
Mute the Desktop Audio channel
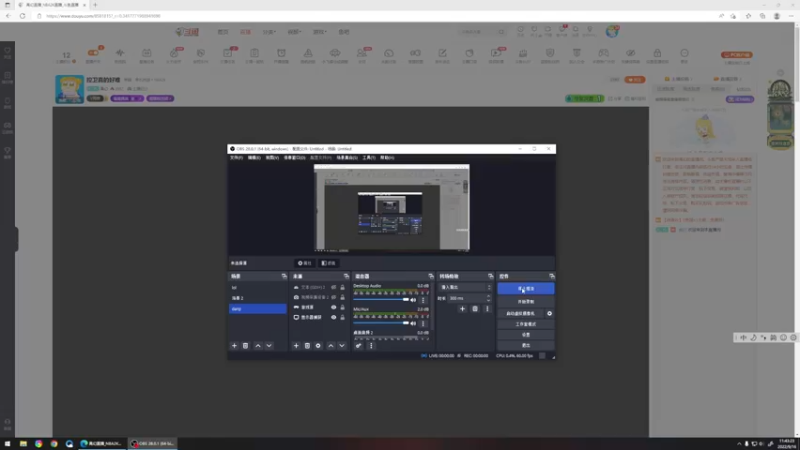pos(413,300)
